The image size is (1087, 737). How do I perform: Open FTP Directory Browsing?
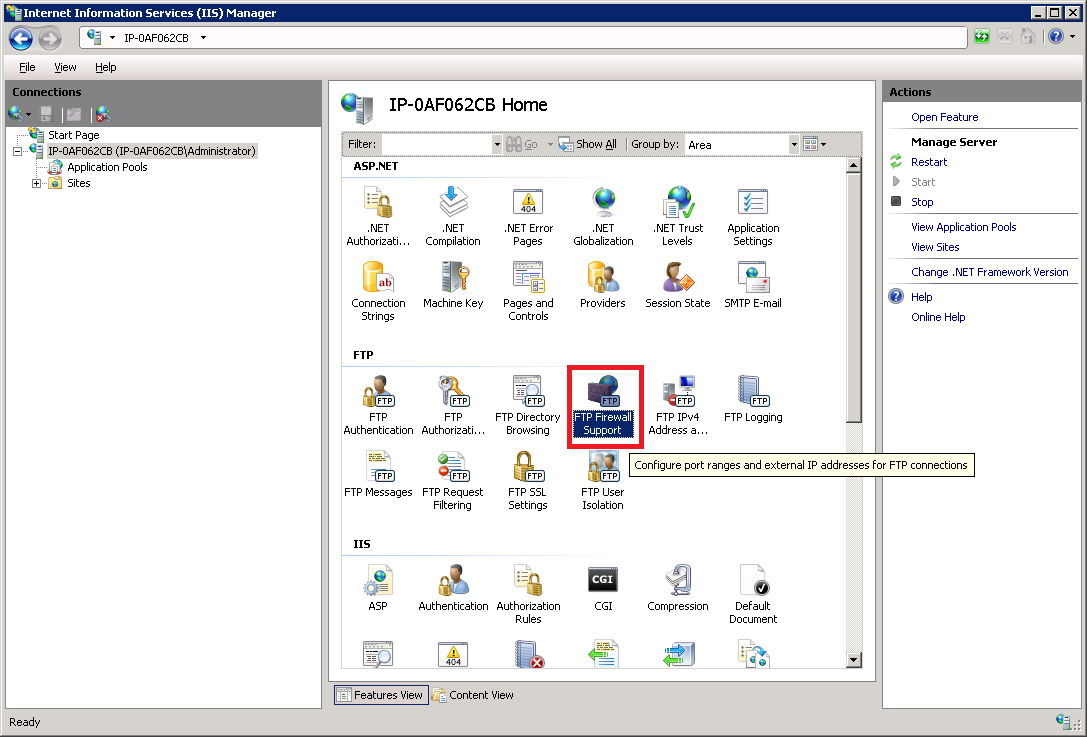[x=528, y=406]
